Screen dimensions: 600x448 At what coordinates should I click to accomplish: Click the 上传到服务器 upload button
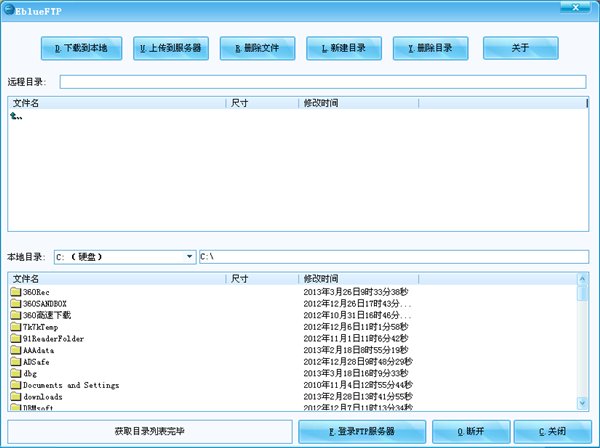point(171,48)
